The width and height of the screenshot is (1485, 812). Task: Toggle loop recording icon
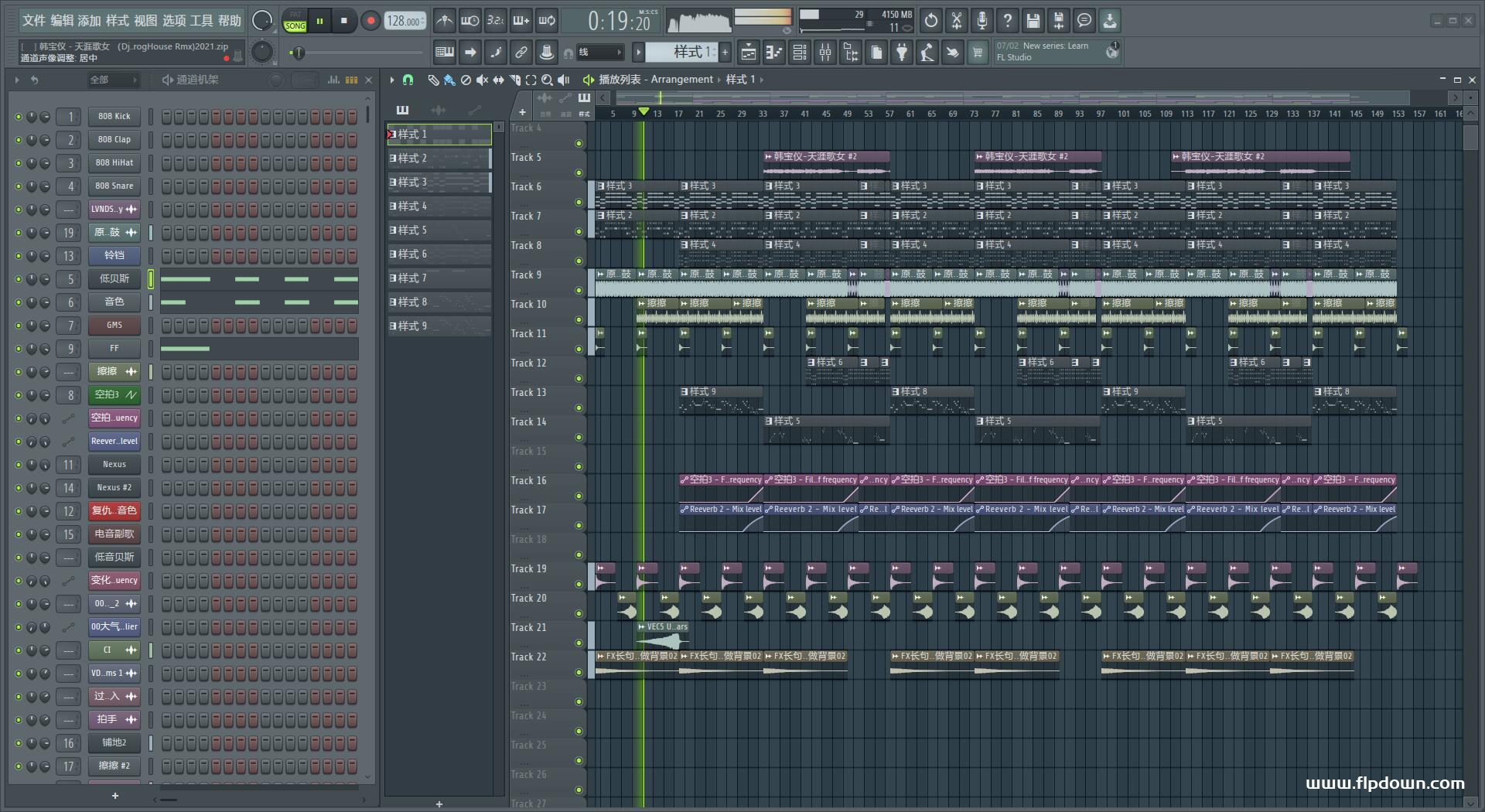point(547,21)
